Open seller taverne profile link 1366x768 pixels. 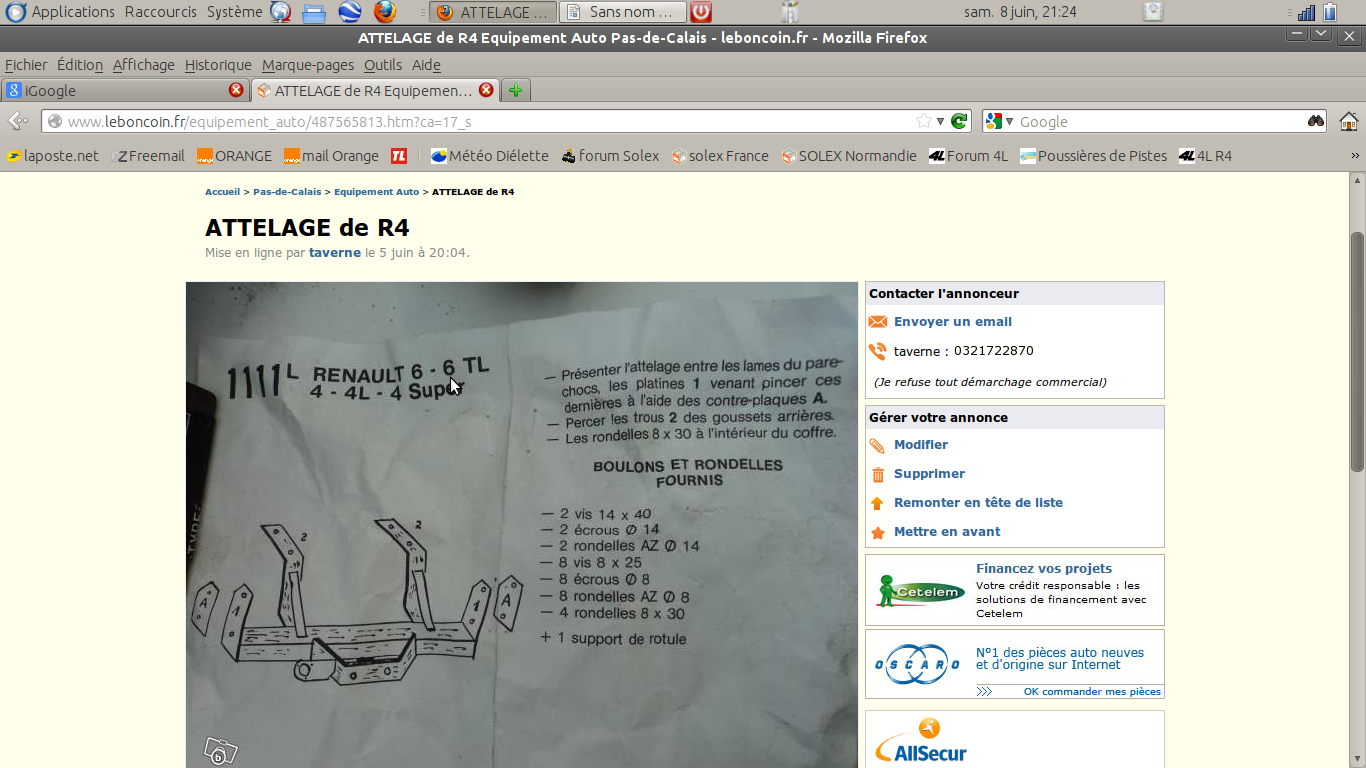click(335, 253)
